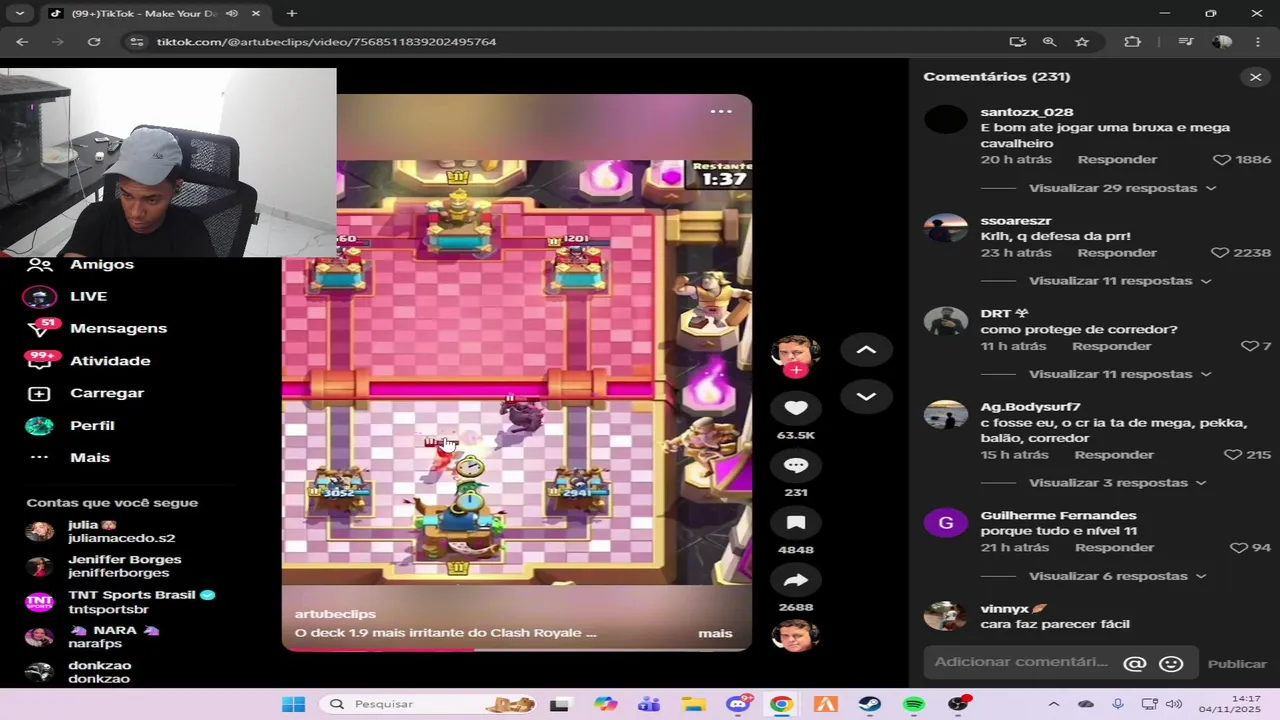Image resolution: width=1280 pixels, height=720 pixels.
Task: Bookmark the video showing 4848 saves
Action: pyautogui.click(x=796, y=522)
